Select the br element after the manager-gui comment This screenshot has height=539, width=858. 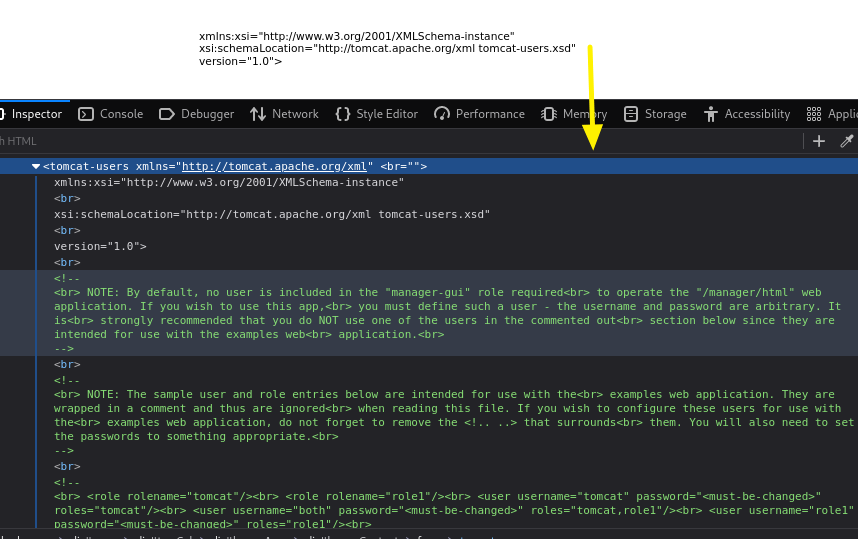pos(67,364)
